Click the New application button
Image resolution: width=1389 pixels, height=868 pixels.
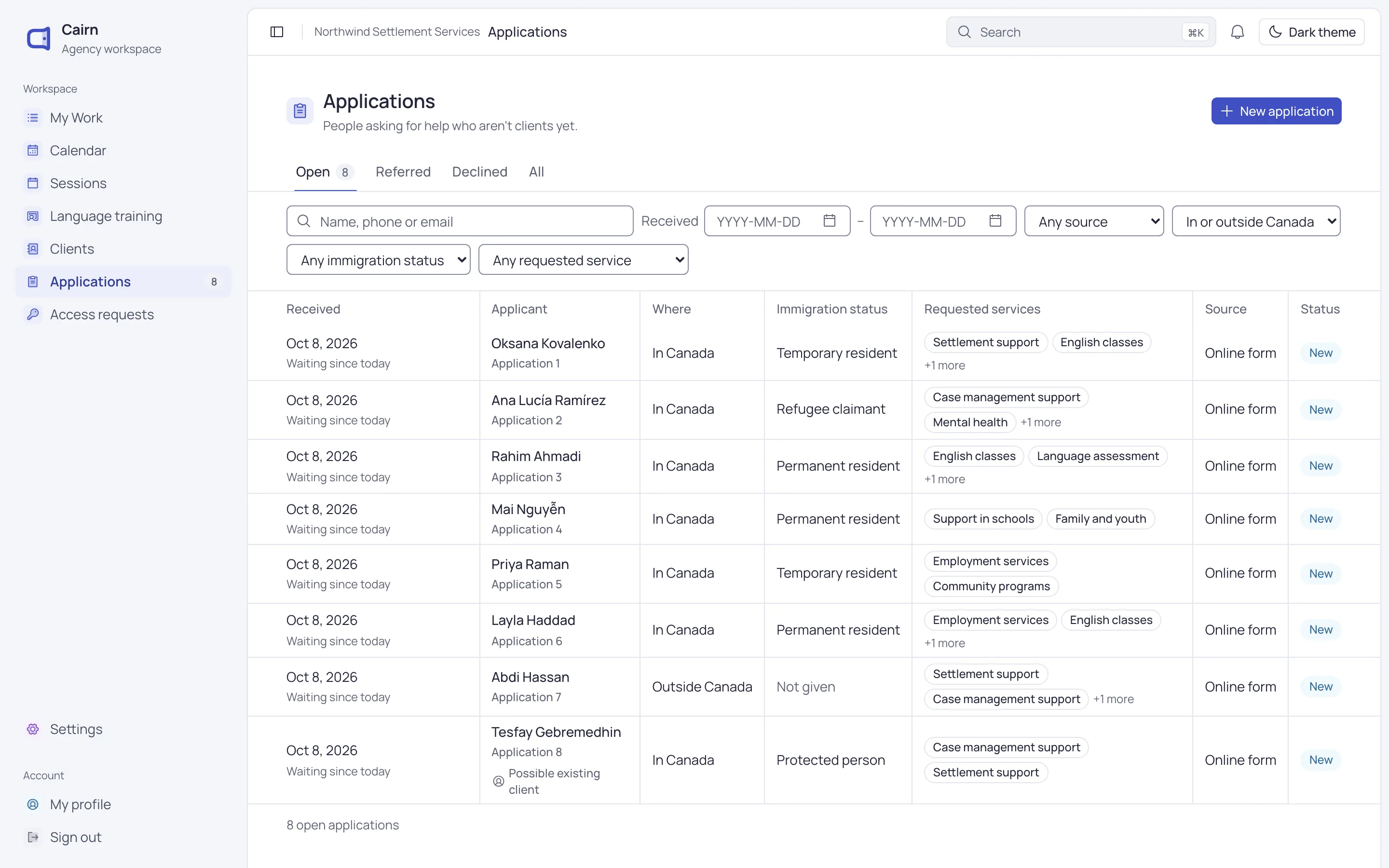[x=1276, y=111]
